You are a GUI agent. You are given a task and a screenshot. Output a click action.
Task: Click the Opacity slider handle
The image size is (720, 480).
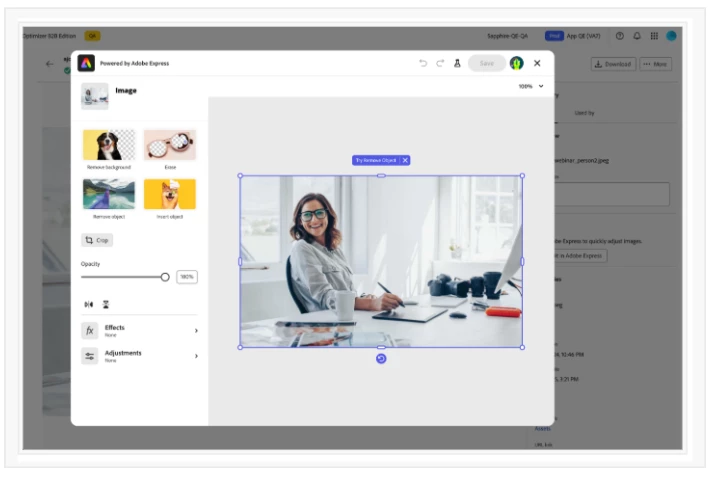[165, 277]
